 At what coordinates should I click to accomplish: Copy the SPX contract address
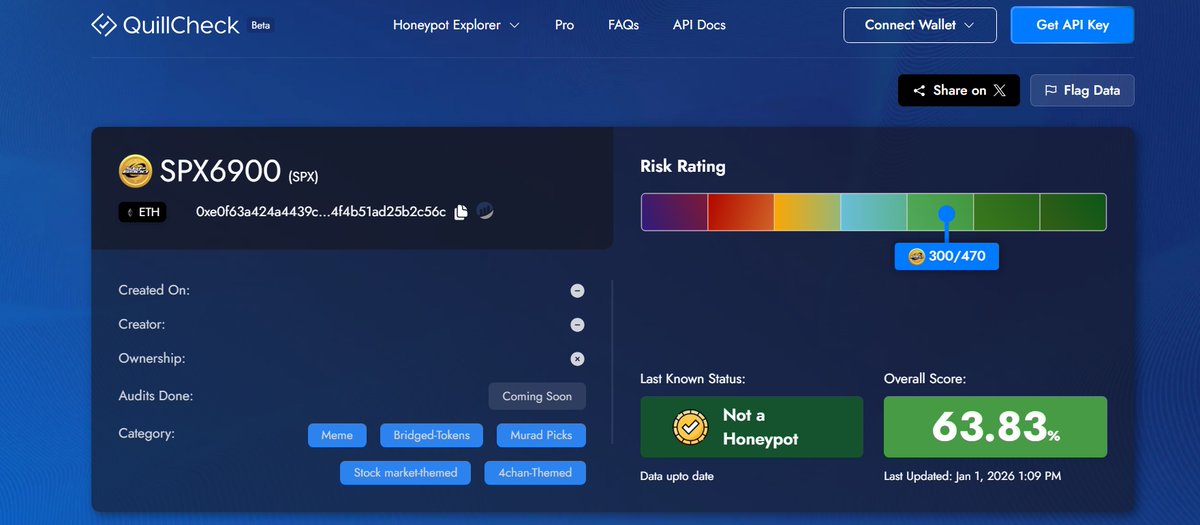click(x=461, y=212)
